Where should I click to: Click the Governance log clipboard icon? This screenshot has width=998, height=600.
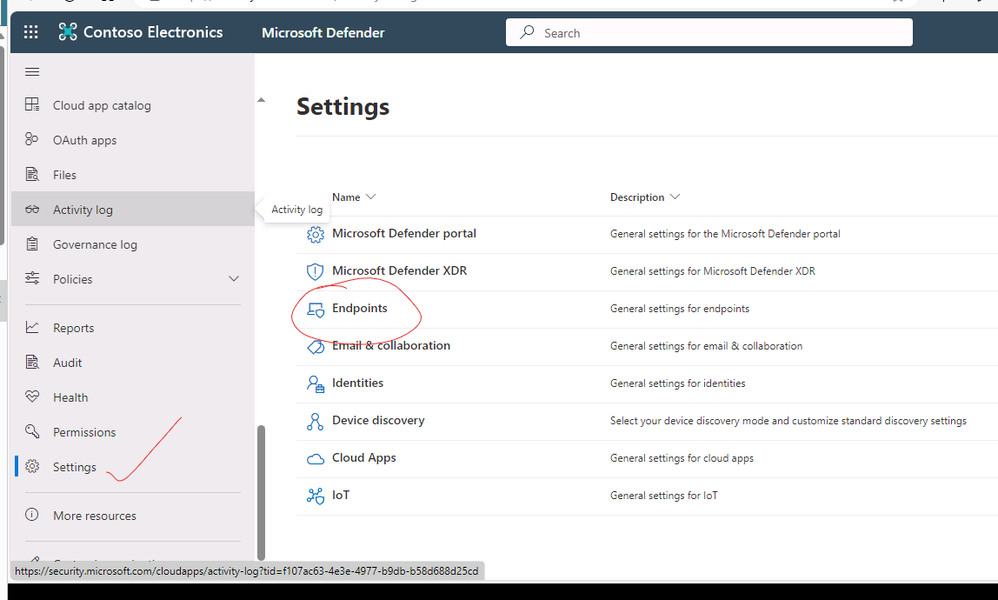tap(32, 244)
